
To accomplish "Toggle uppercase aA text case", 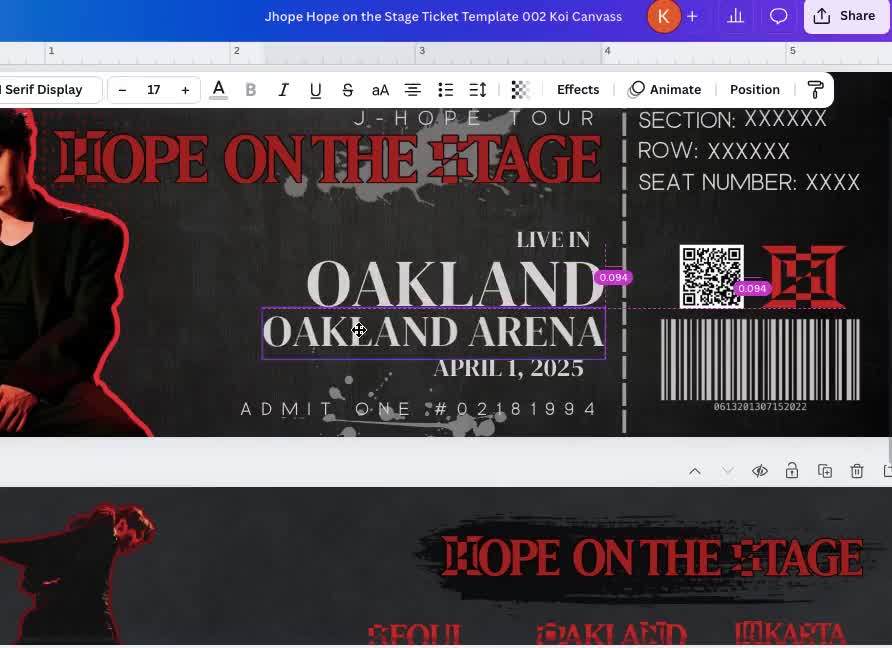I will (x=380, y=90).
